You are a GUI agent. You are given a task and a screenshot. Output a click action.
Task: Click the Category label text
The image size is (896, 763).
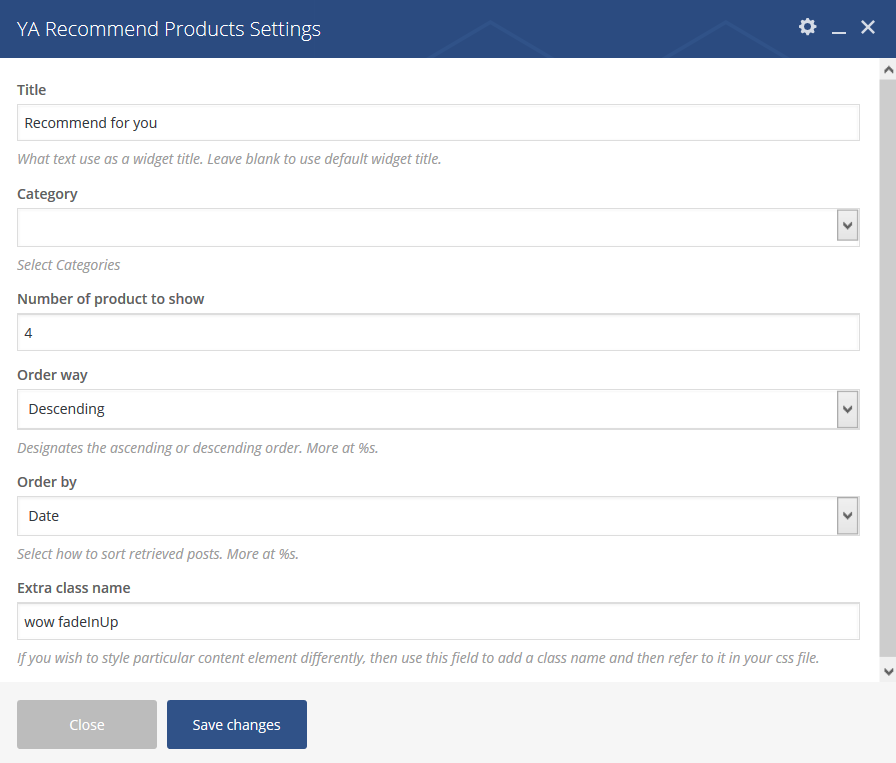[x=47, y=194]
